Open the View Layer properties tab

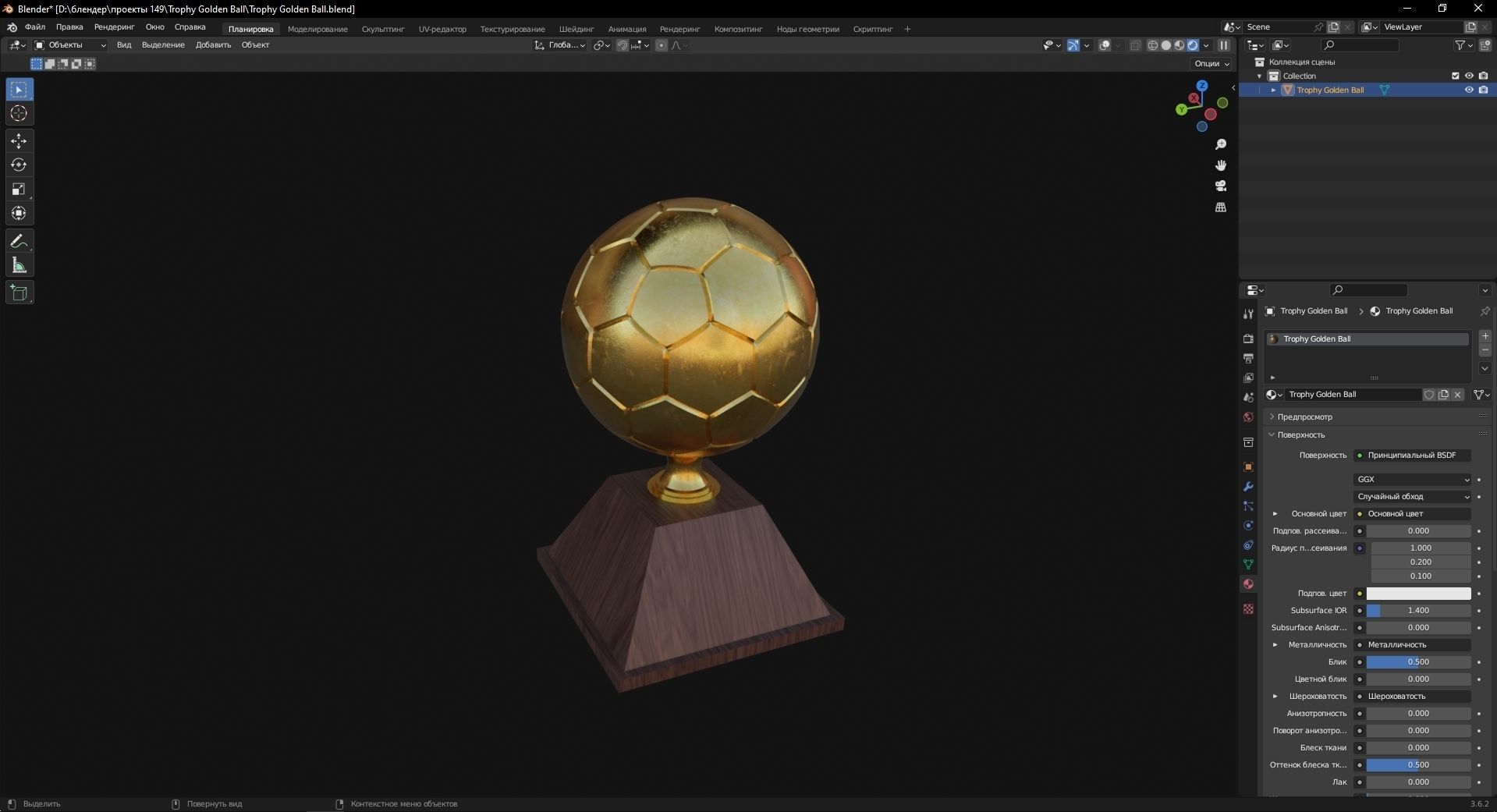[x=1248, y=378]
